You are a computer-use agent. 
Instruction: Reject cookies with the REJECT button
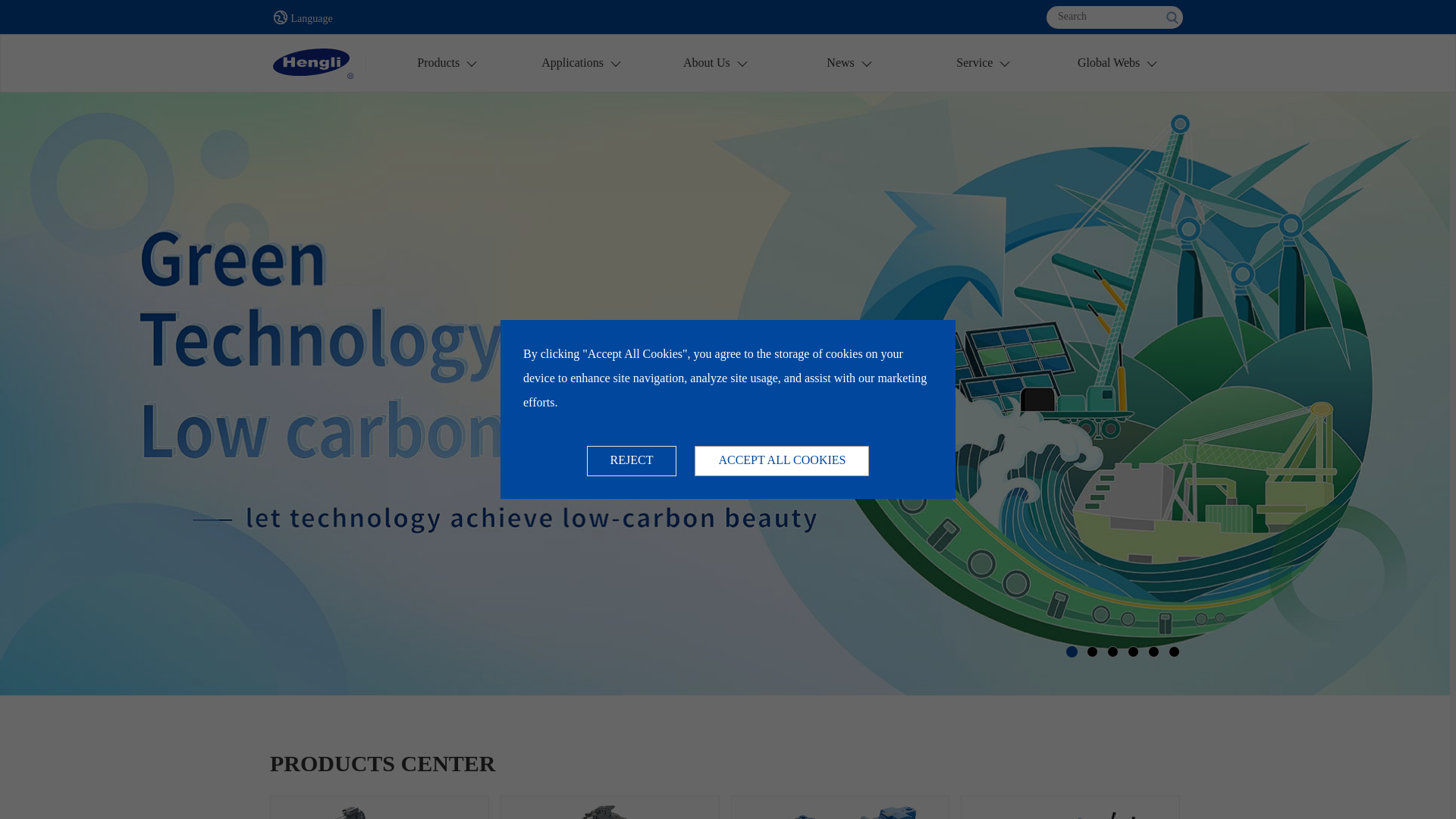(x=631, y=461)
